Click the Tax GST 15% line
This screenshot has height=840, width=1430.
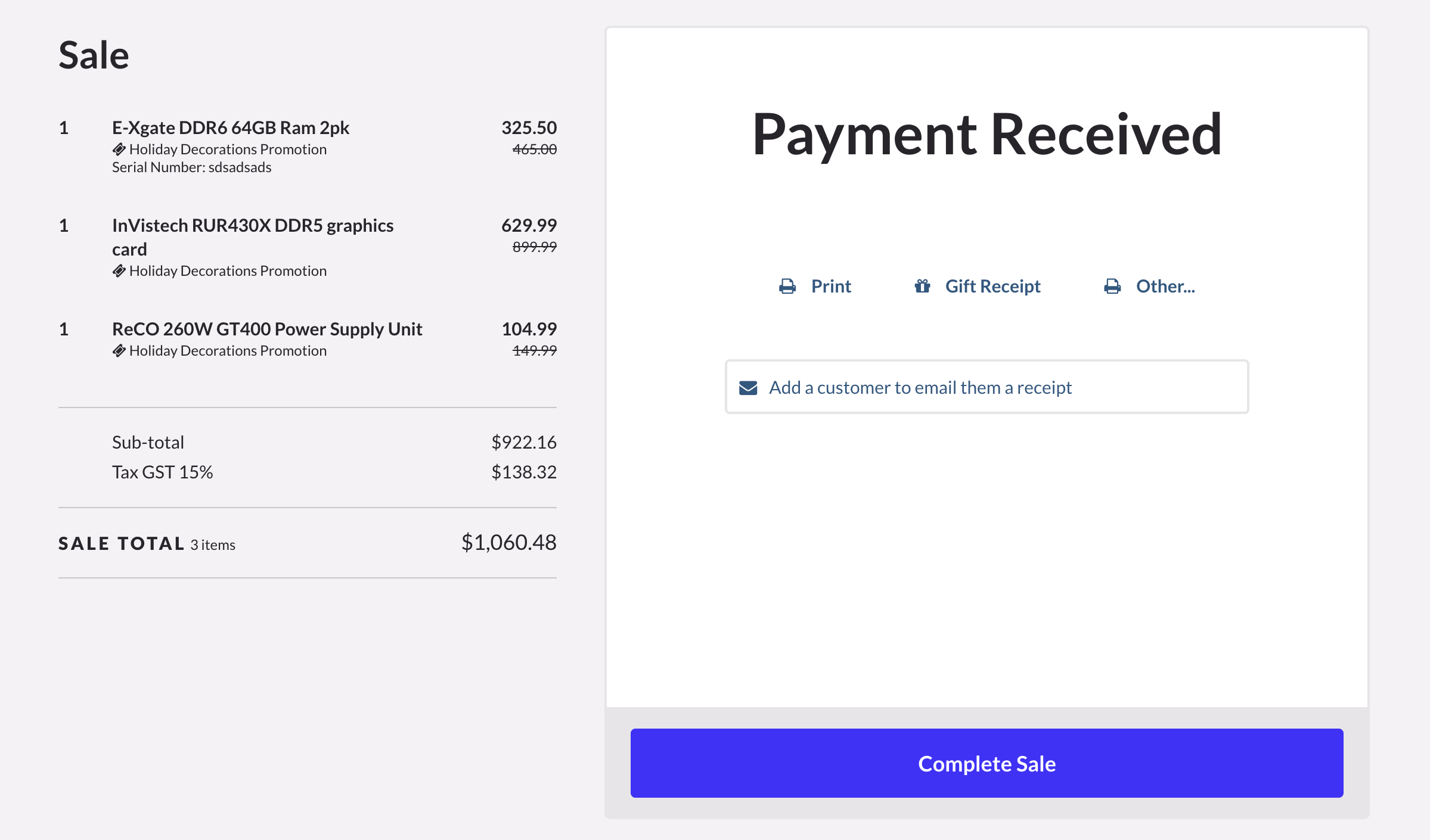coord(162,472)
